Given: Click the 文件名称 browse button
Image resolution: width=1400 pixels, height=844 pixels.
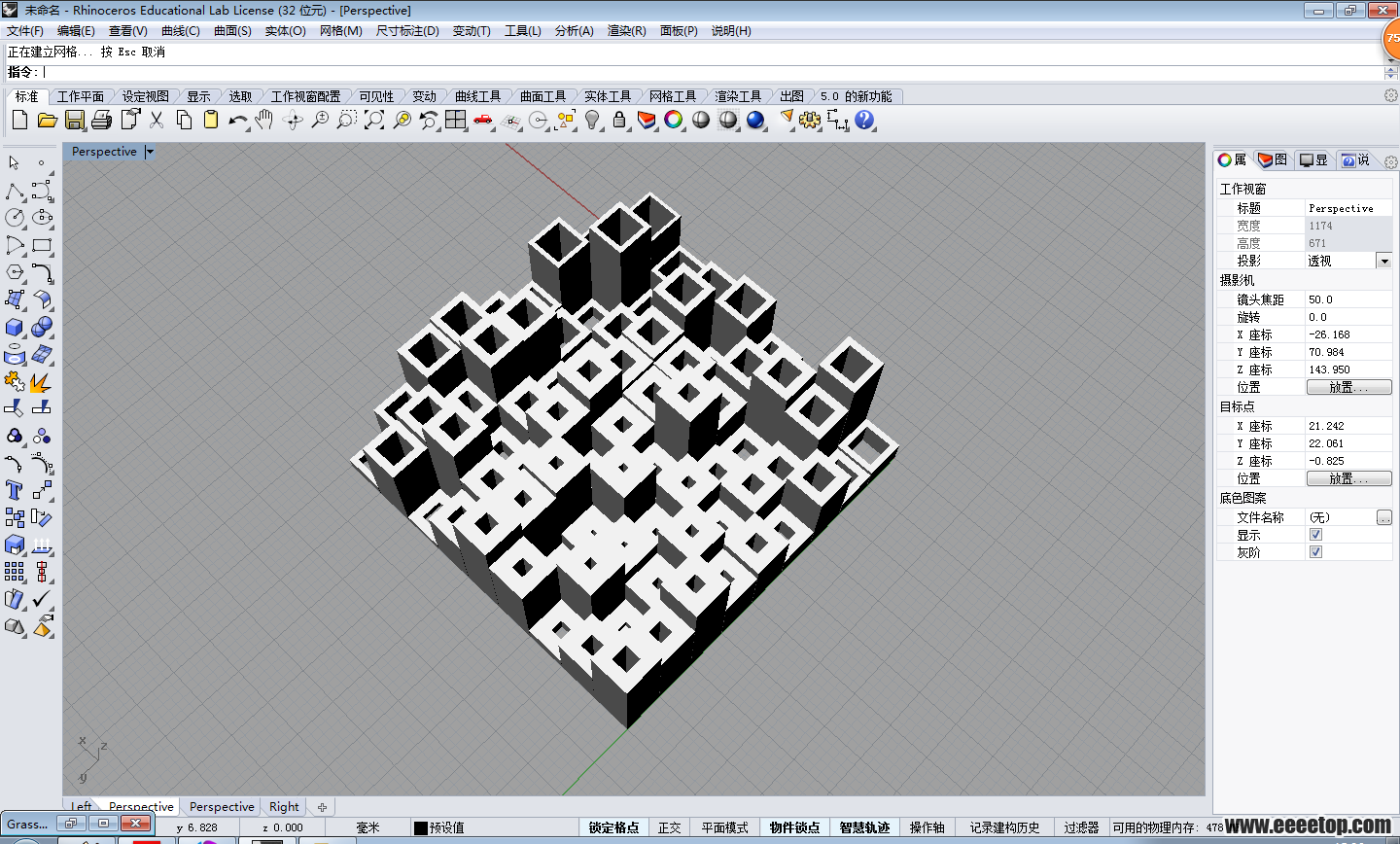Looking at the screenshot, I should point(1384,517).
